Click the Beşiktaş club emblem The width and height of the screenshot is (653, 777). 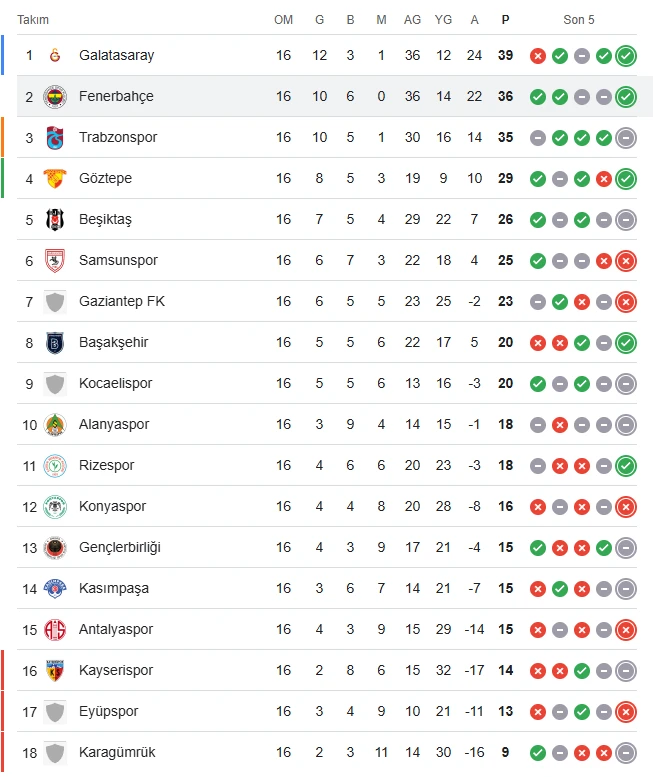click(55, 220)
